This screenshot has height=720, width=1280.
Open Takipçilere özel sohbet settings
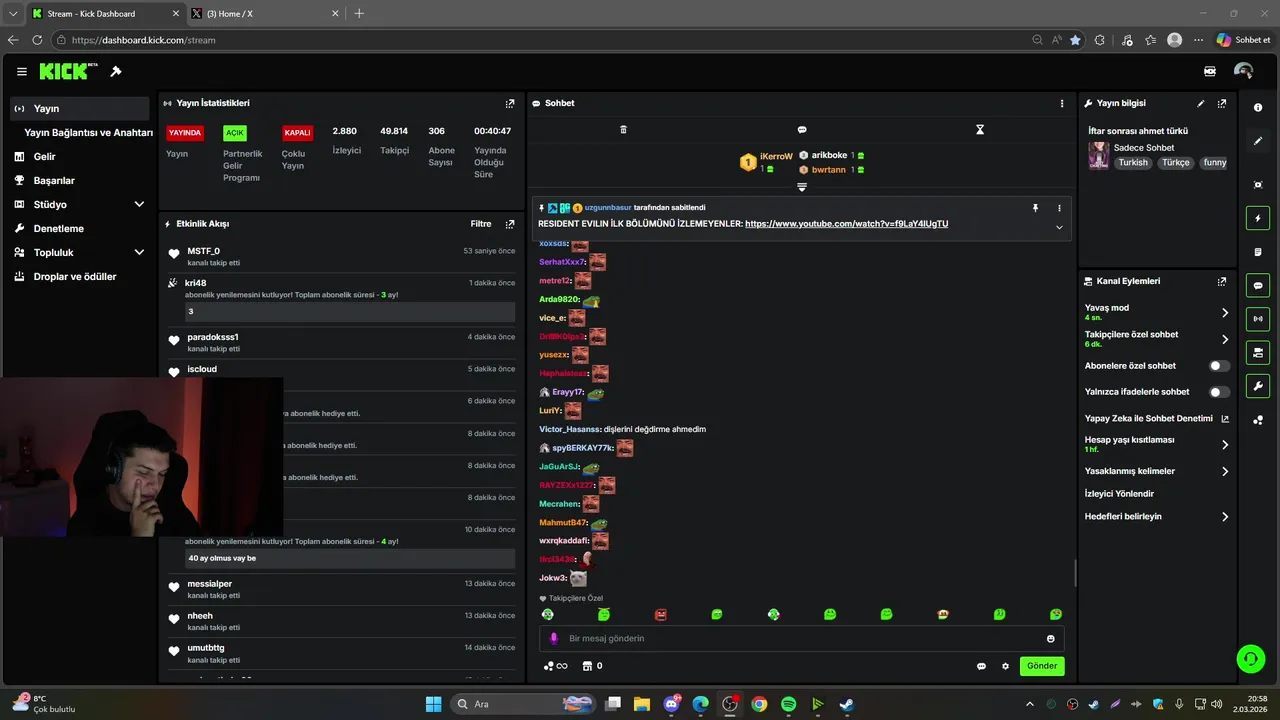pos(1157,339)
